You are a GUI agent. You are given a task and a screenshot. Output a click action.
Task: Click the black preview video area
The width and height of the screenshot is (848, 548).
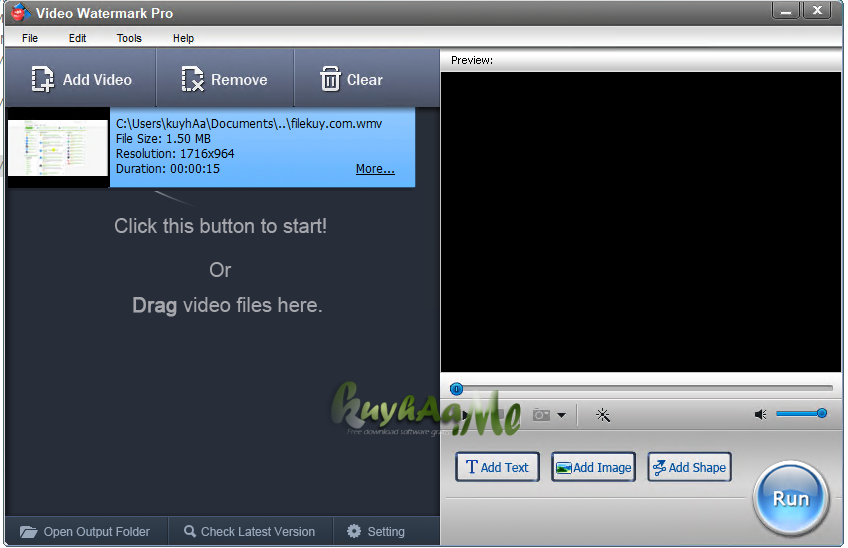[x=641, y=222]
